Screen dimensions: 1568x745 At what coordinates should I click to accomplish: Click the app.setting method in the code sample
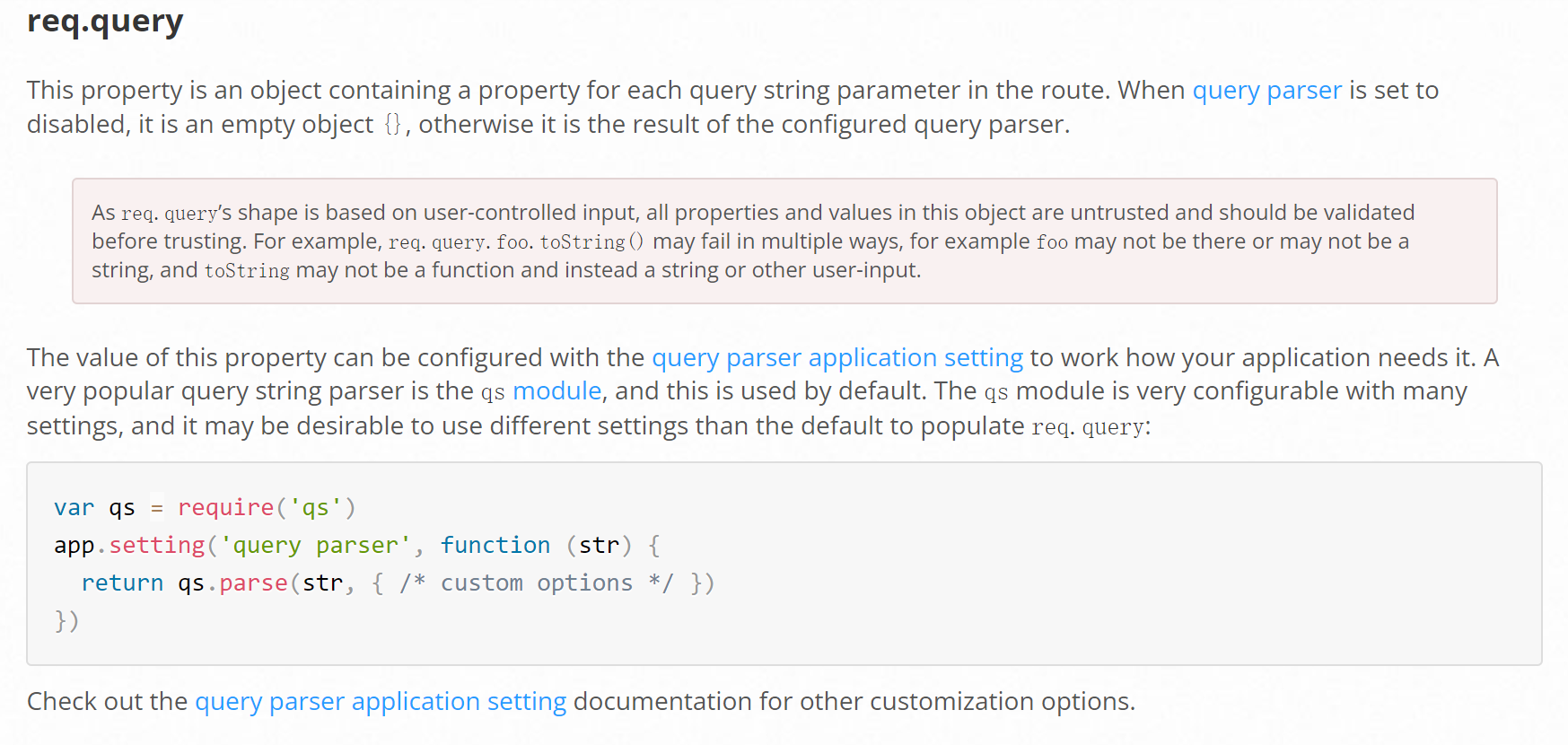(x=130, y=546)
